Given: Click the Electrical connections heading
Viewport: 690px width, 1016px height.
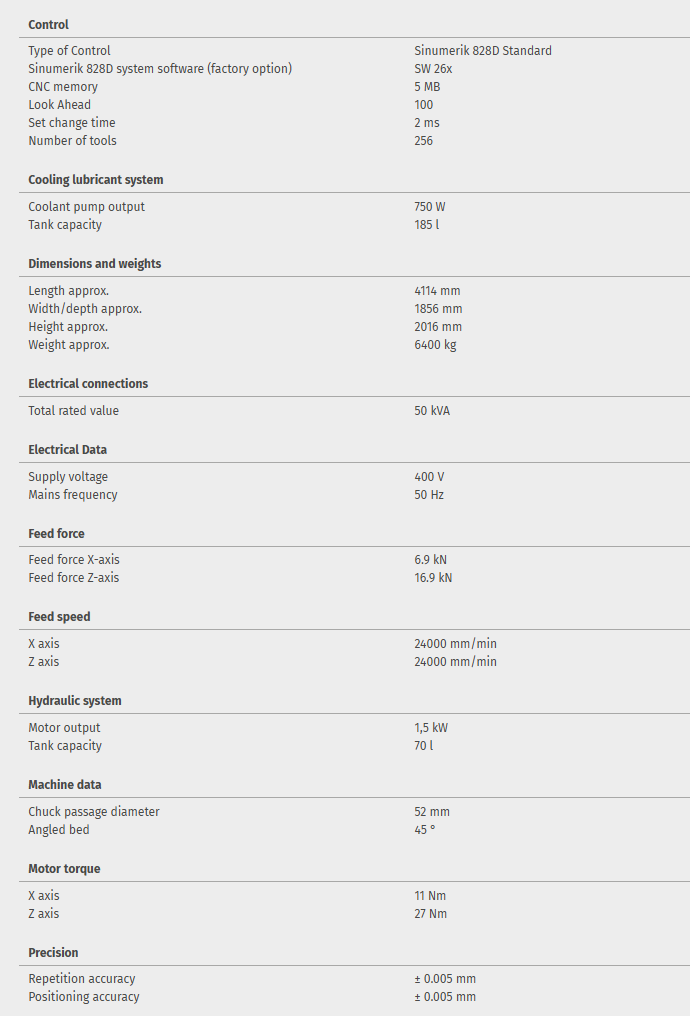Looking at the screenshot, I should [x=88, y=384].
